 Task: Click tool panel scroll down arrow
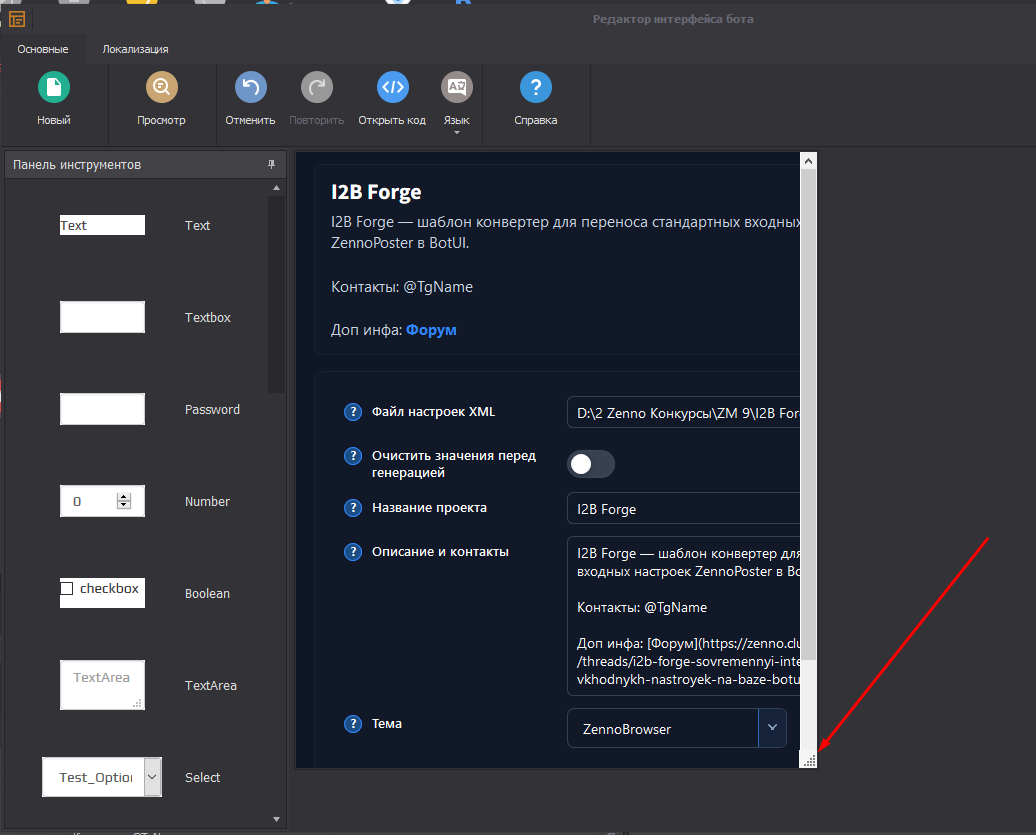pyautogui.click(x=277, y=819)
